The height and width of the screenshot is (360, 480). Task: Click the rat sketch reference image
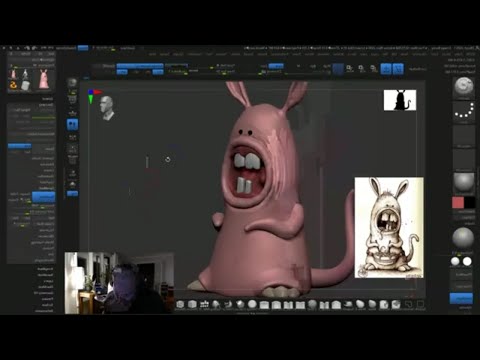389,228
